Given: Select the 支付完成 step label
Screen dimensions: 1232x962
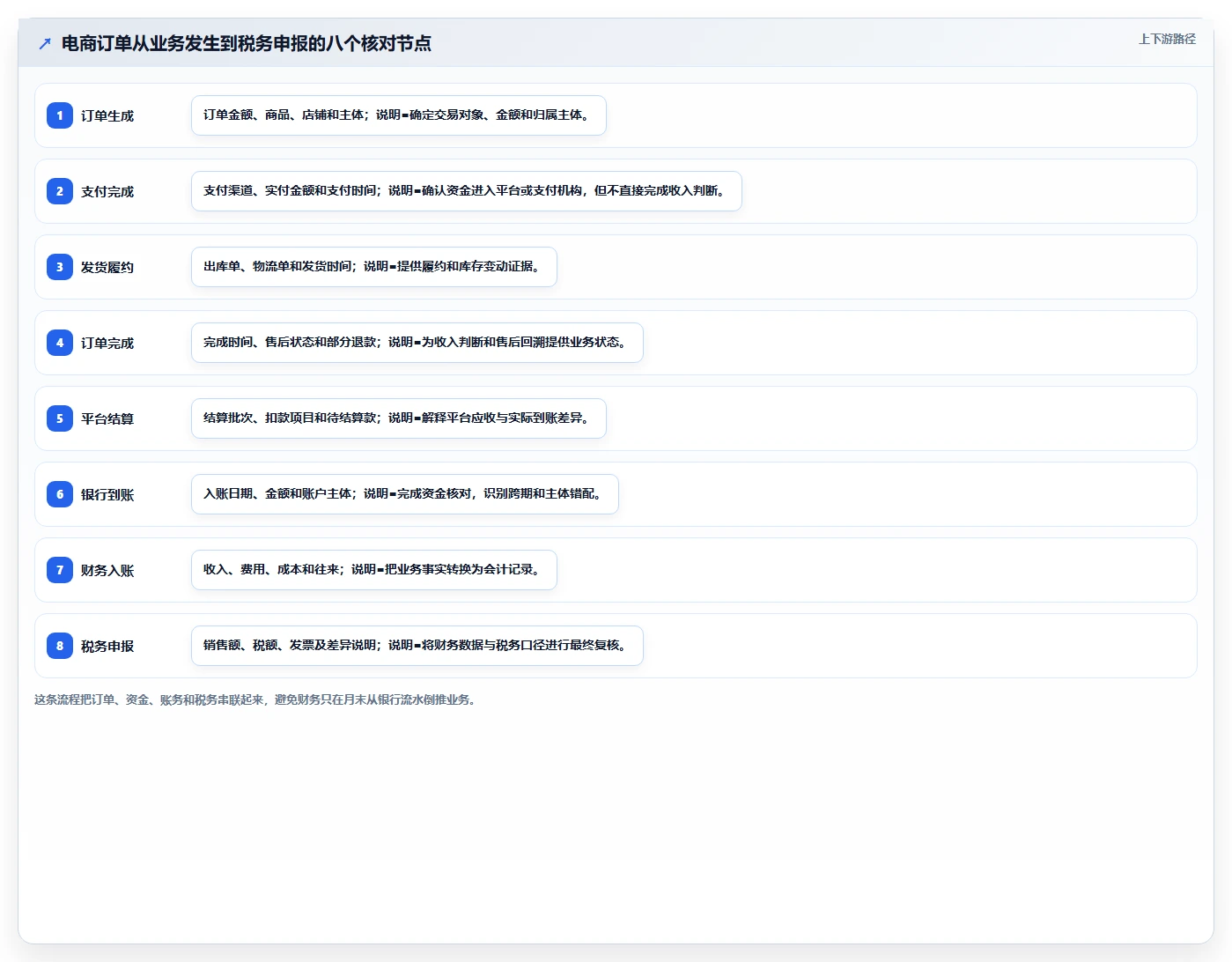Looking at the screenshot, I should point(107,191).
